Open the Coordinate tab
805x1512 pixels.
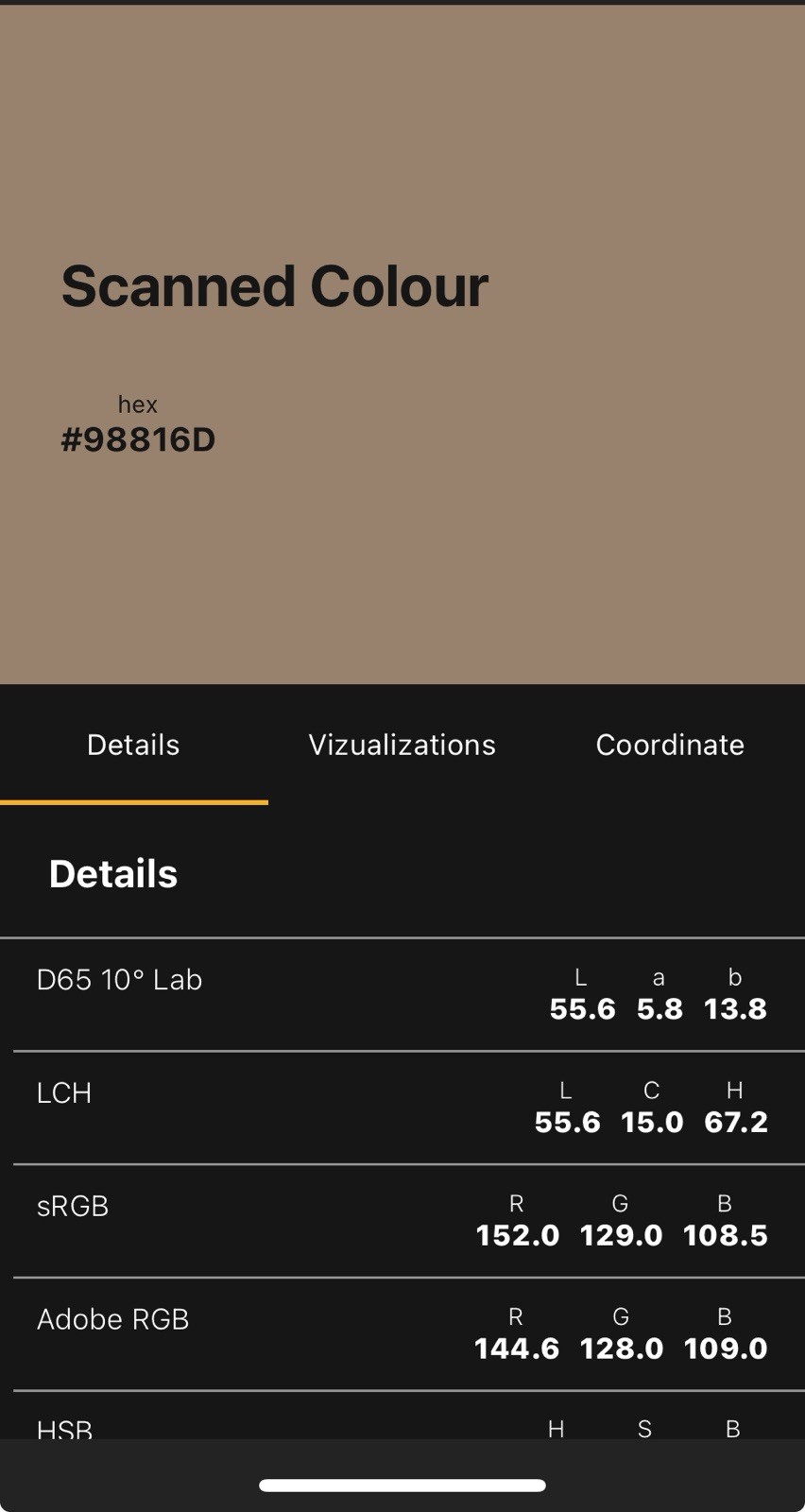[x=670, y=745]
